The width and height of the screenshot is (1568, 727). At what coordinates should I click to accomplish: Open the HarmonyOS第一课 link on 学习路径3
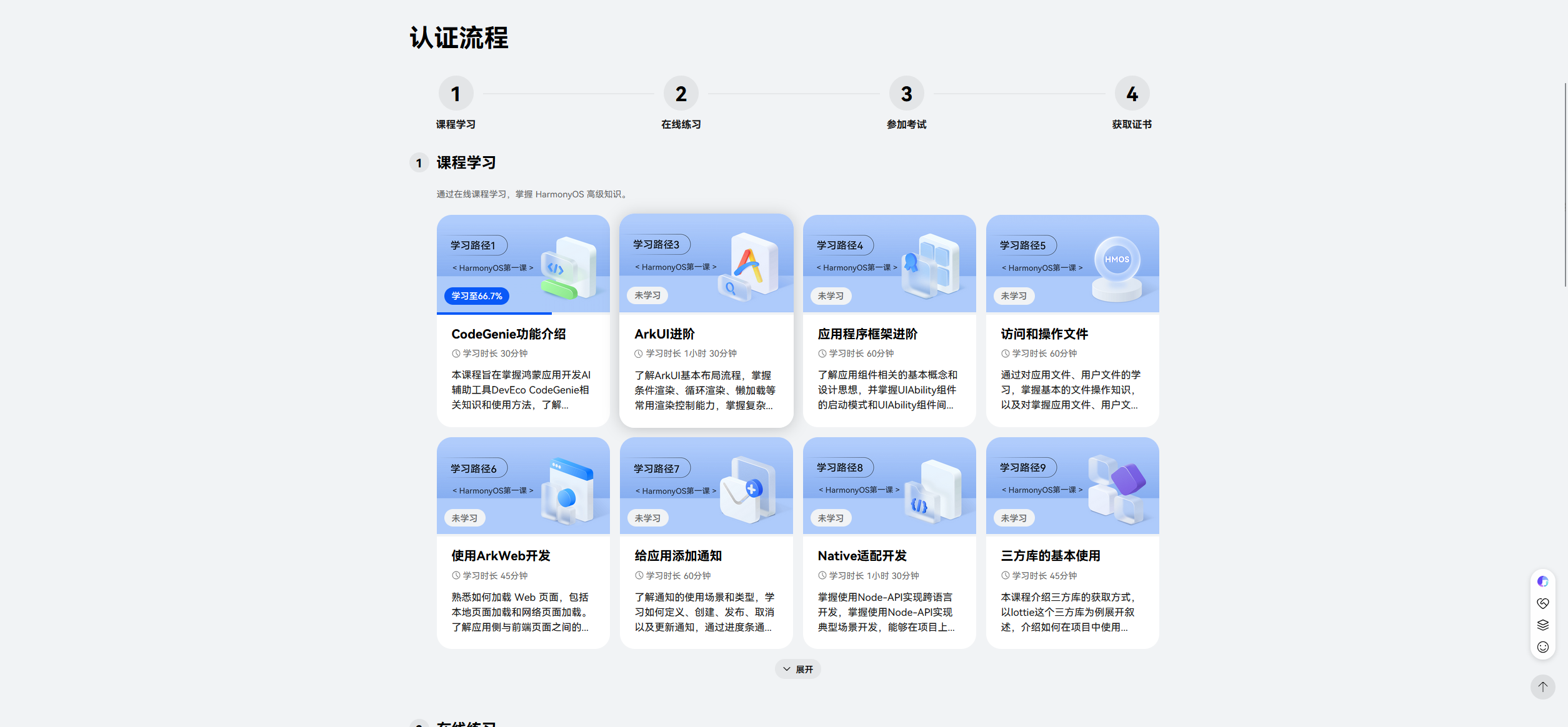tap(676, 267)
